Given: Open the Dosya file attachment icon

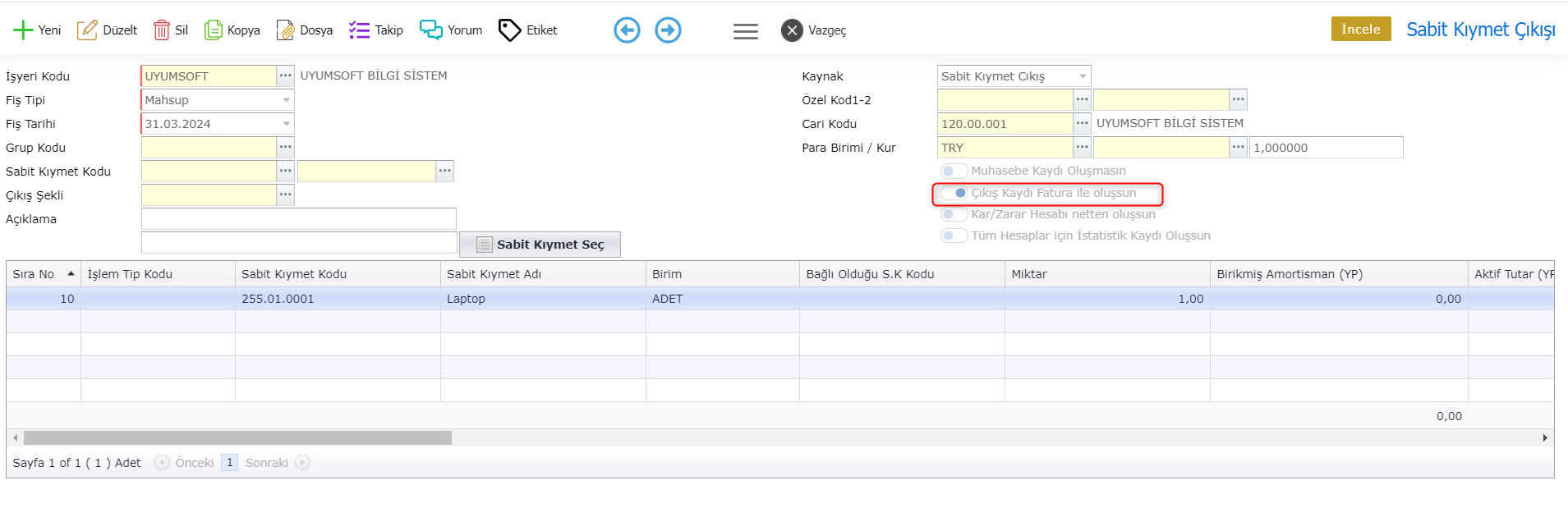Looking at the screenshot, I should pyautogui.click(x=285, y=30).
